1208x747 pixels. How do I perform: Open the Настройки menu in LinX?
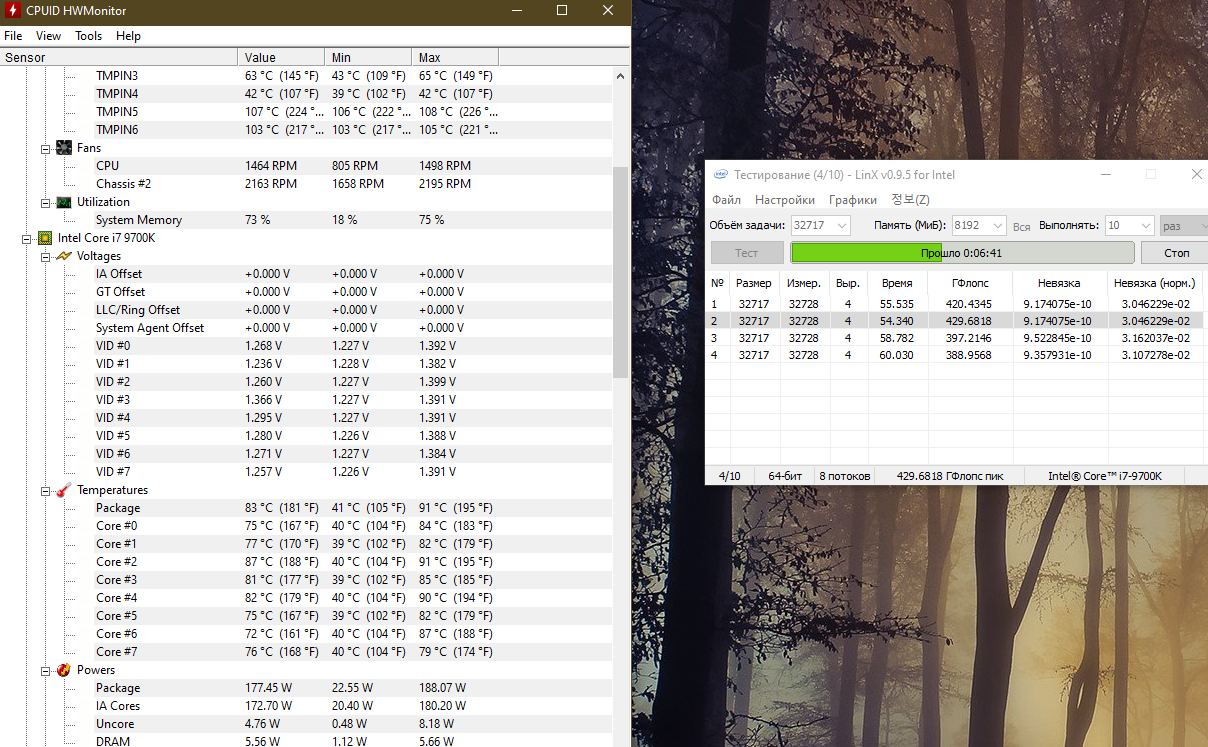785,200
